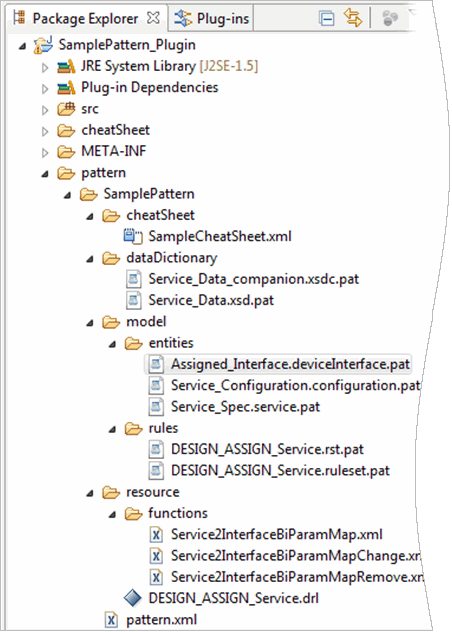Select DESIGN_ASSIGN_Service.rst.pat file name

267,449
